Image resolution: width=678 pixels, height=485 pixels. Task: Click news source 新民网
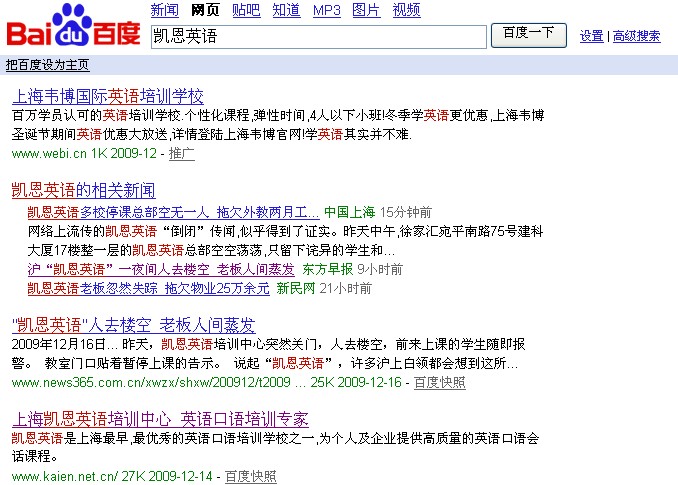pos(296,288)
